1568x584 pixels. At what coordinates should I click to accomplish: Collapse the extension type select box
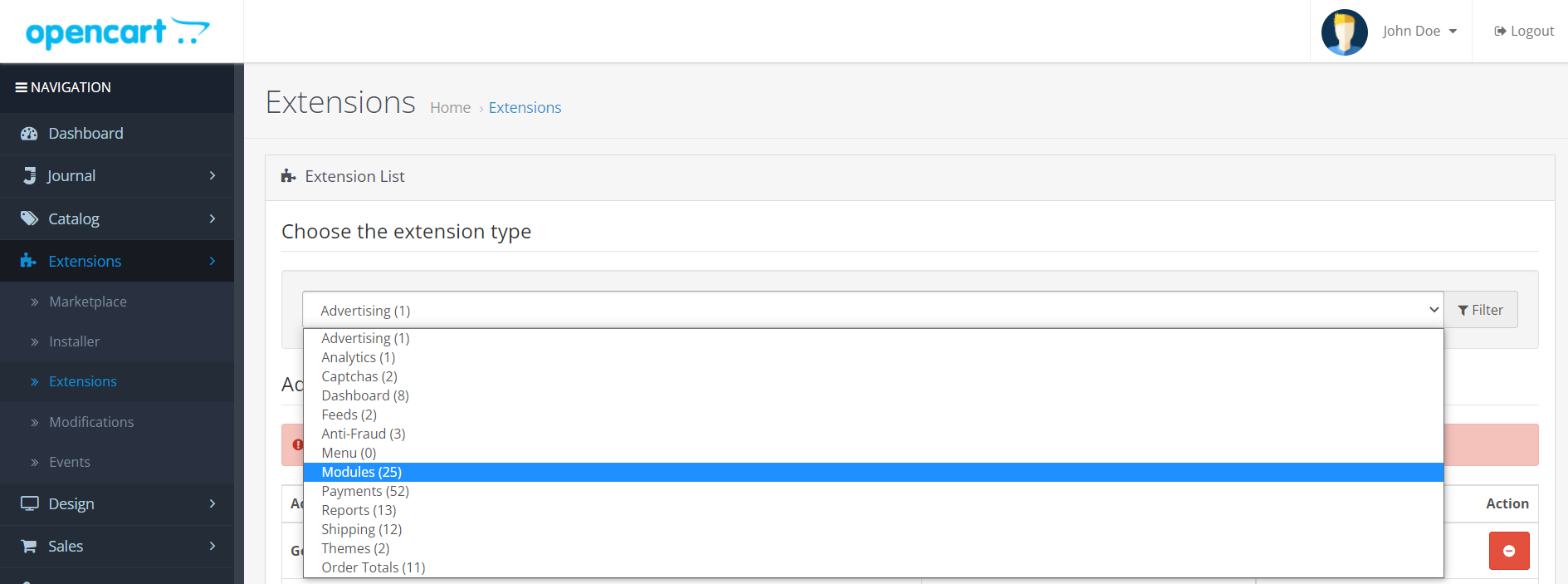(x=873, y=310)
